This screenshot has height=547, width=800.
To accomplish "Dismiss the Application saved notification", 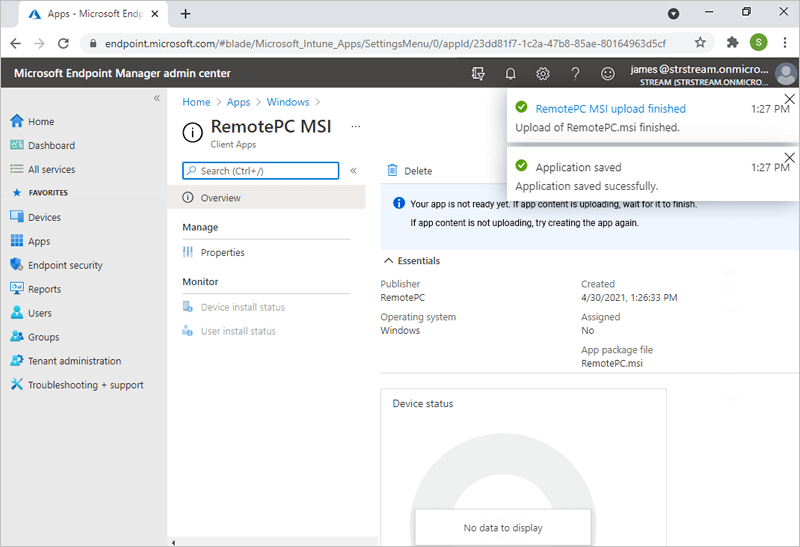I will click(x=789, y=158).
